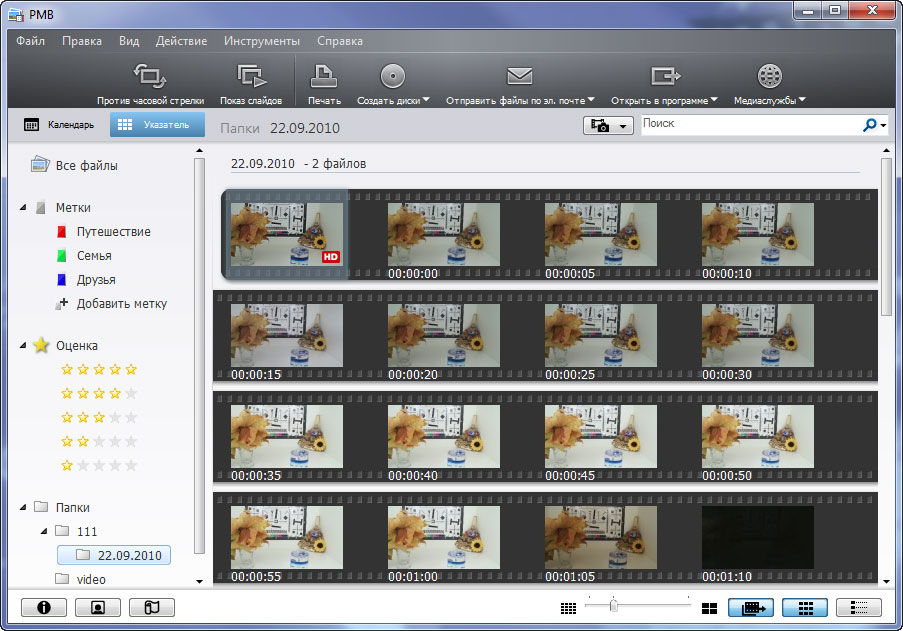Select the frame at 00:00:25
The width and height of the screenshot is (903, 631).
tap(601, 336)
